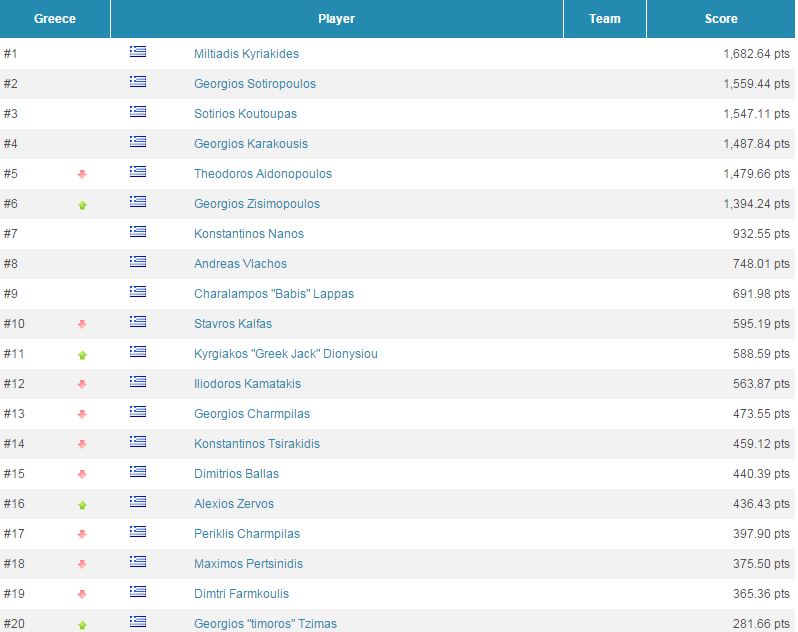Open Theodoros Aidonopoulos player link
This screenshot has height=632, width=798.
[x=263, y=174]
